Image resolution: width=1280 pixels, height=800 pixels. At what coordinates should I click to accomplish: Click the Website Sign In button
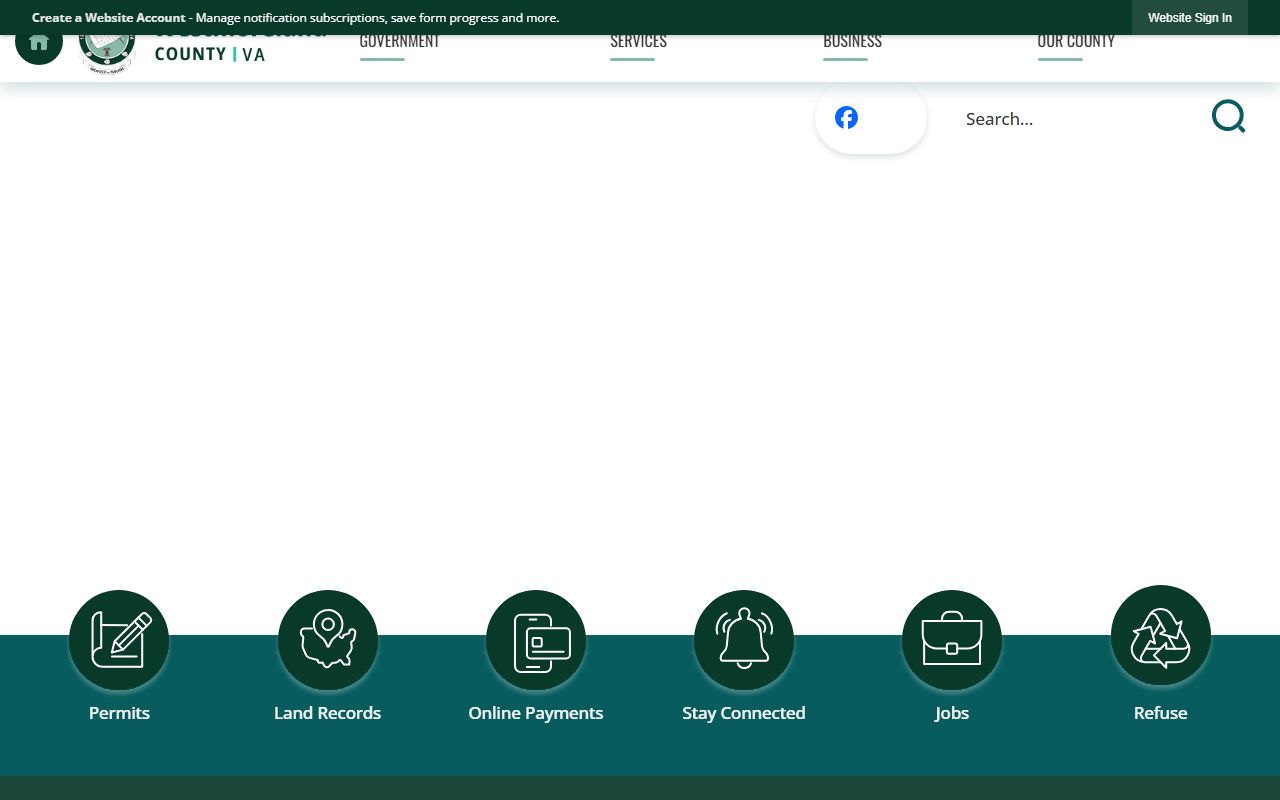pyautogui.click(x=1189, y=18)
